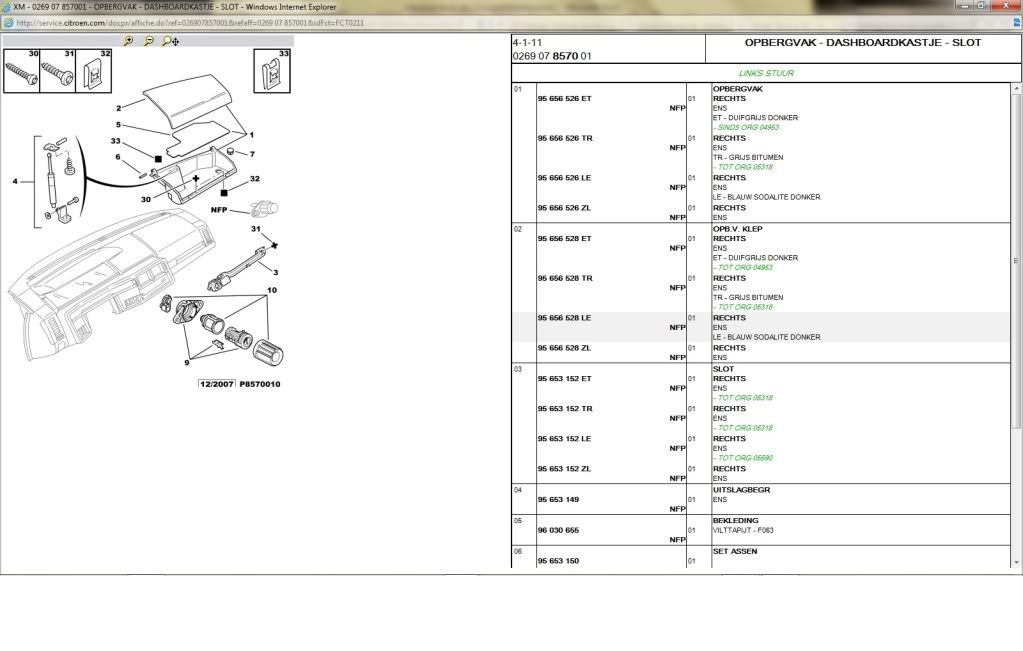
Task: Click the green TOT ORG 04953 note
Action: coord(743,267)
